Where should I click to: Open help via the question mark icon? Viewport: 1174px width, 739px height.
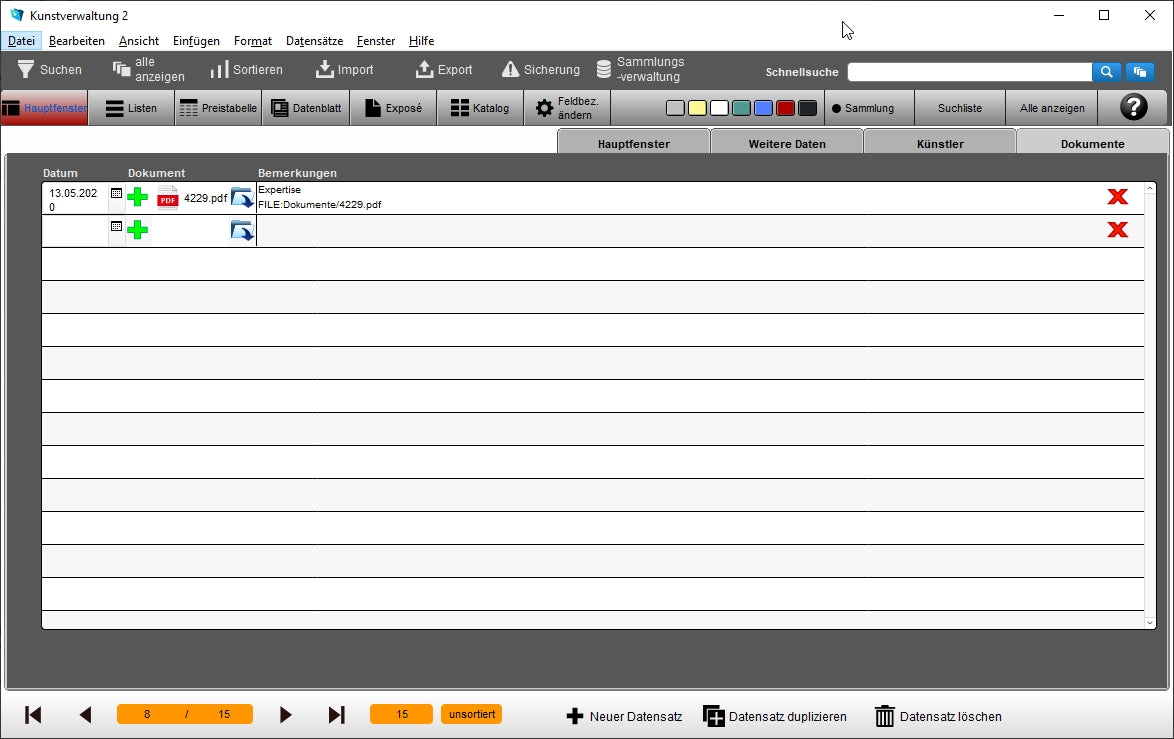pos(1133,108)
